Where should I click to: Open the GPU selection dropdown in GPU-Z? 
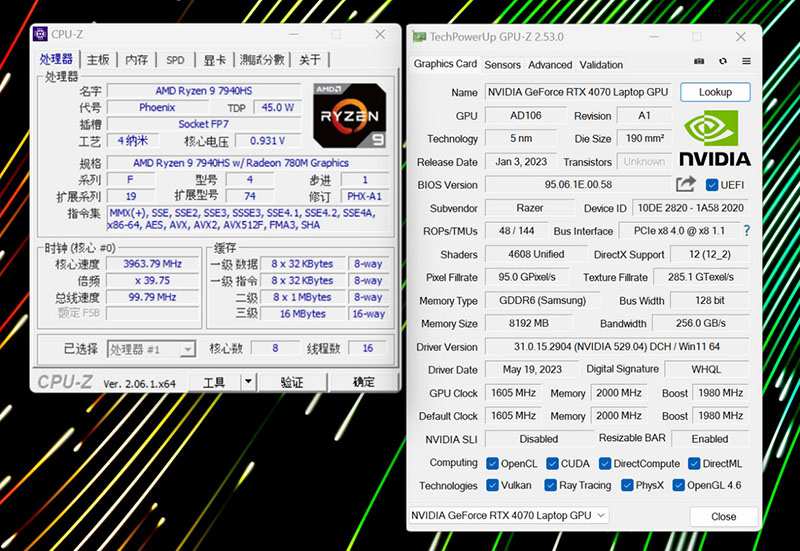click(x=509, y=515)
